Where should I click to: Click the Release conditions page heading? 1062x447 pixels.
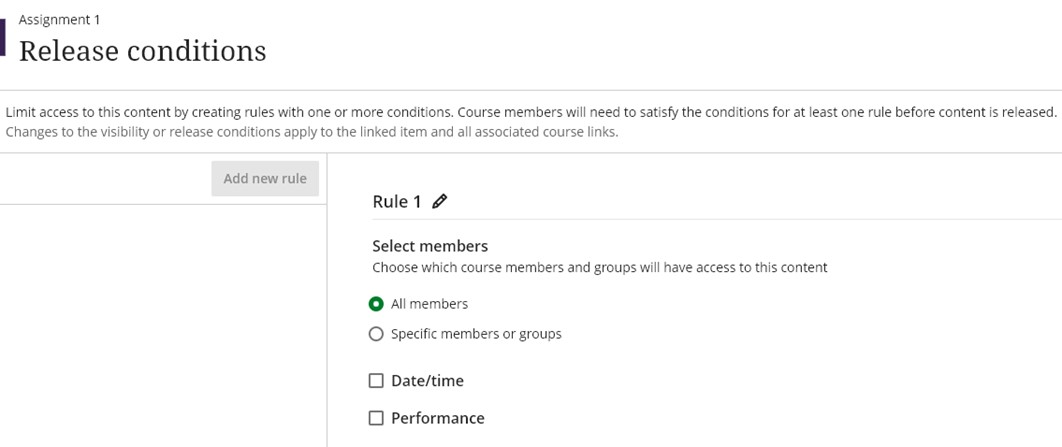click(142, 51)
